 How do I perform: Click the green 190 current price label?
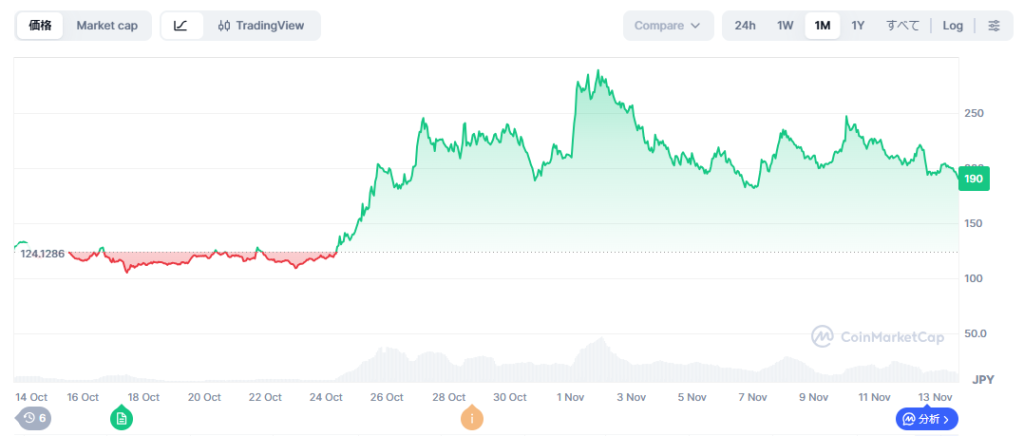tap(973, 179)
